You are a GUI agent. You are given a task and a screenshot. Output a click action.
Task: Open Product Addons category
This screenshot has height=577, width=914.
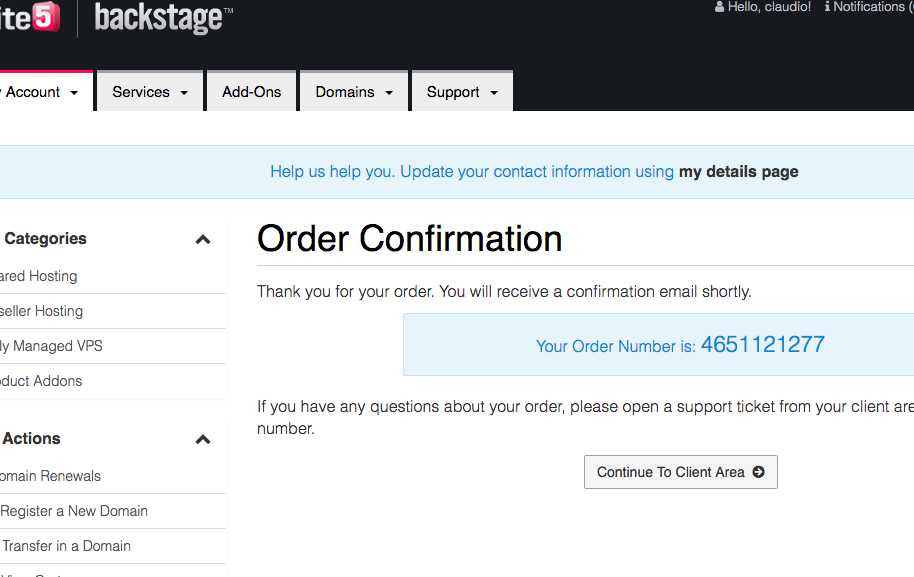tap(42, 381)
